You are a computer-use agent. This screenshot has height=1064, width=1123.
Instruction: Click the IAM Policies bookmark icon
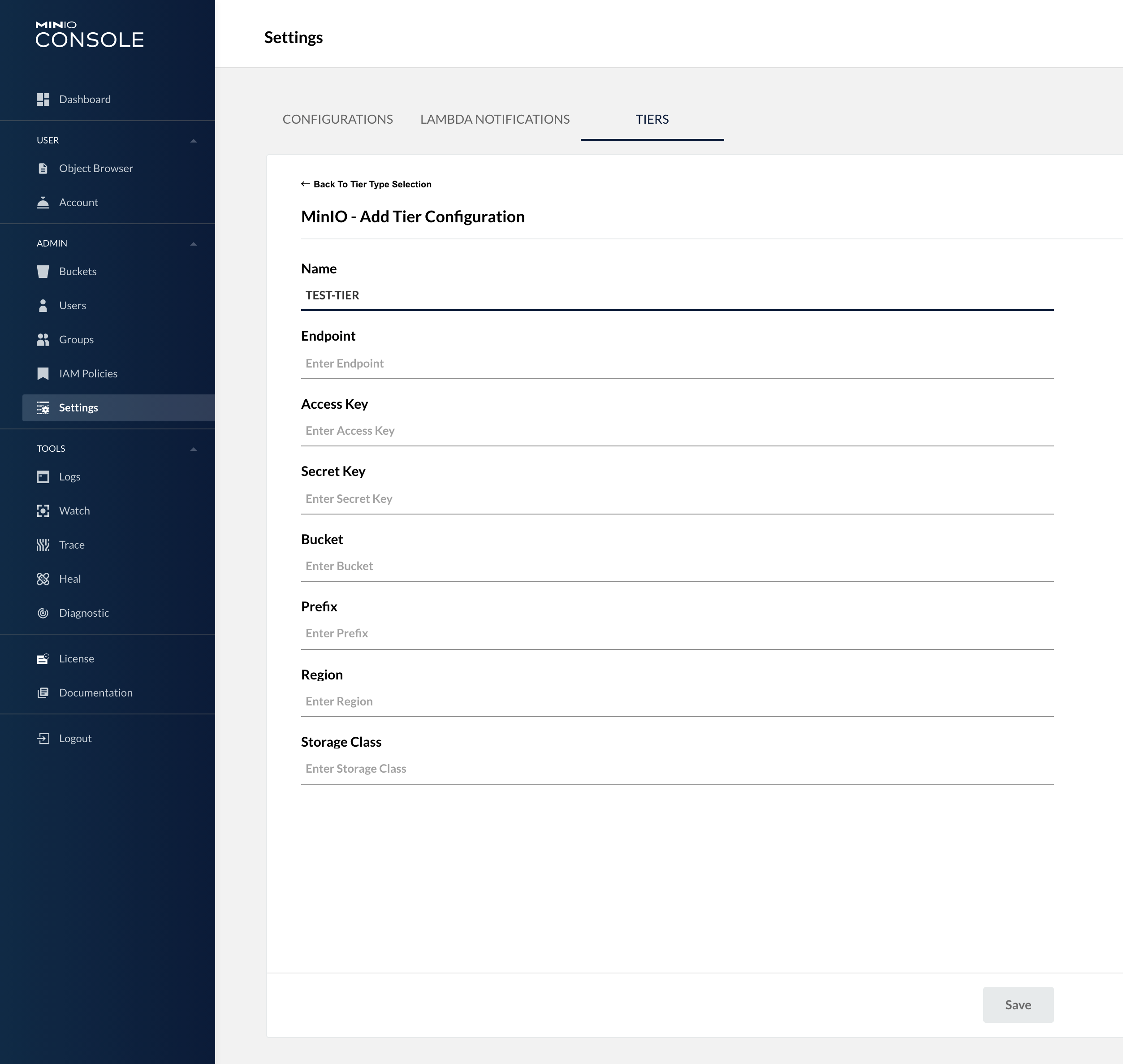tap(43, 374)
